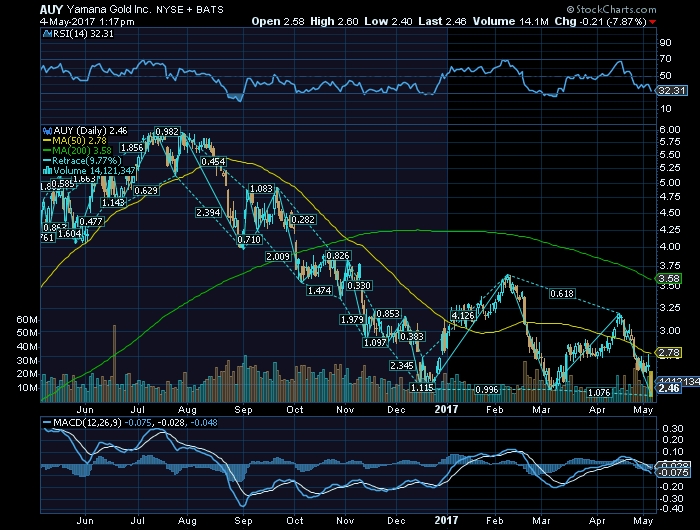700x530 pixels.
Task: Click the yellow 2.78 price axis tag
Action: tap(669, 353)
